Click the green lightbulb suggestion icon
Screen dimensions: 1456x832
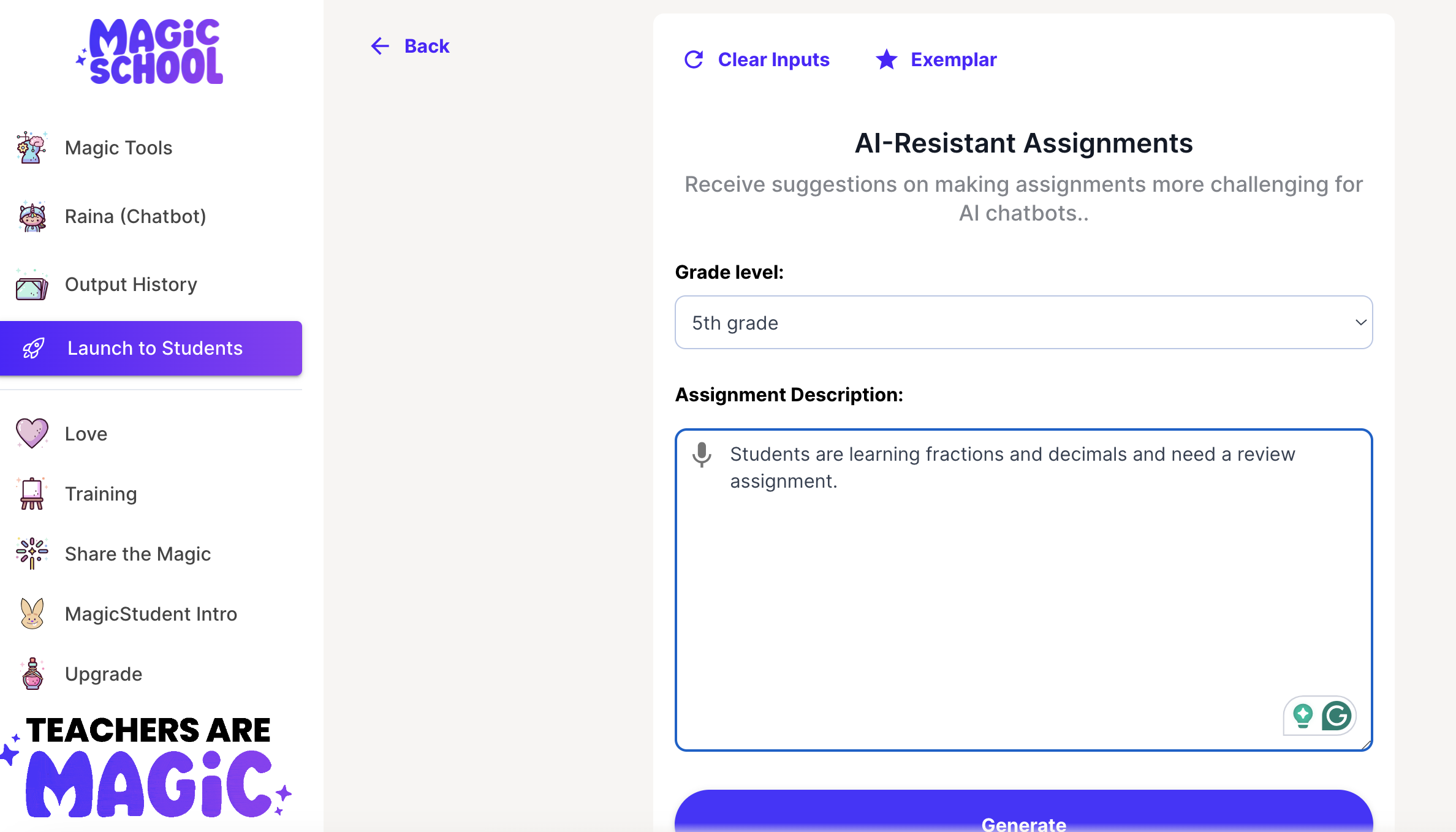(1303, 715)
